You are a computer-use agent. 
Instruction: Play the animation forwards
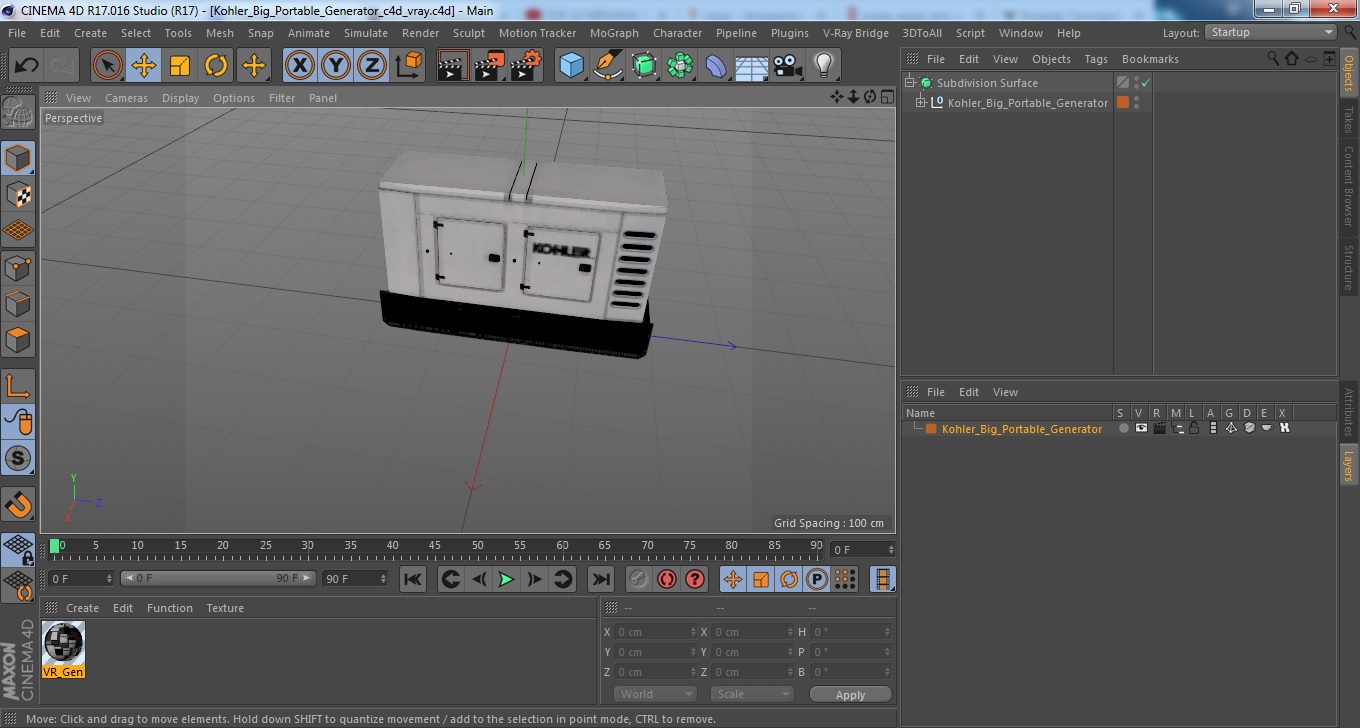coord(506,579)
